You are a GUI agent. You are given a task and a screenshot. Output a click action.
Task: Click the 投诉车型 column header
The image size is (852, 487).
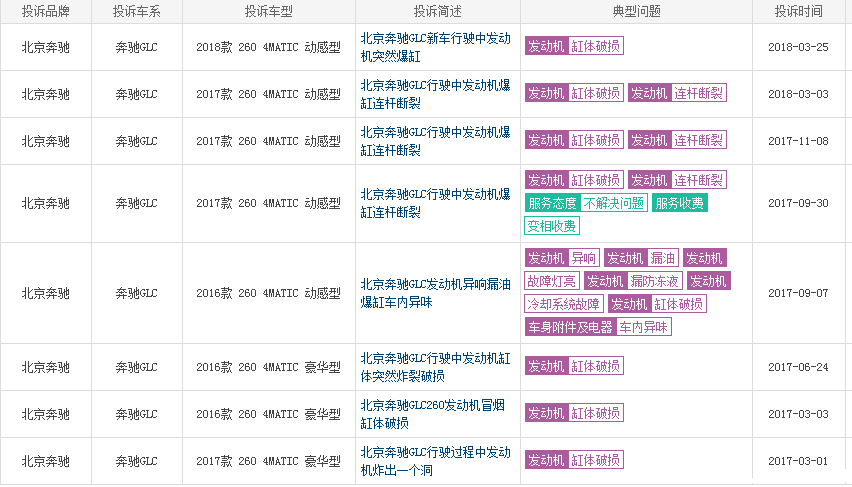point(268,12)
